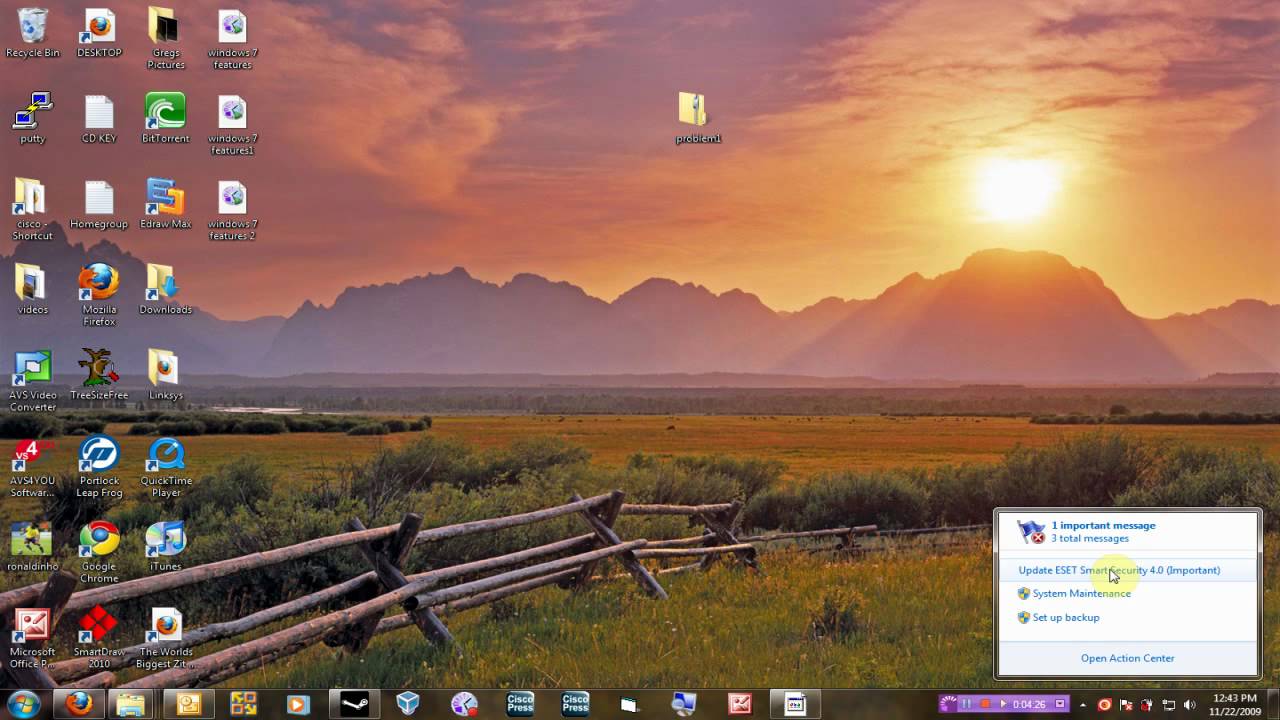The image size is (1280, 720).
Task: Select the putty desktop shortcut
Action: [32, 119]
